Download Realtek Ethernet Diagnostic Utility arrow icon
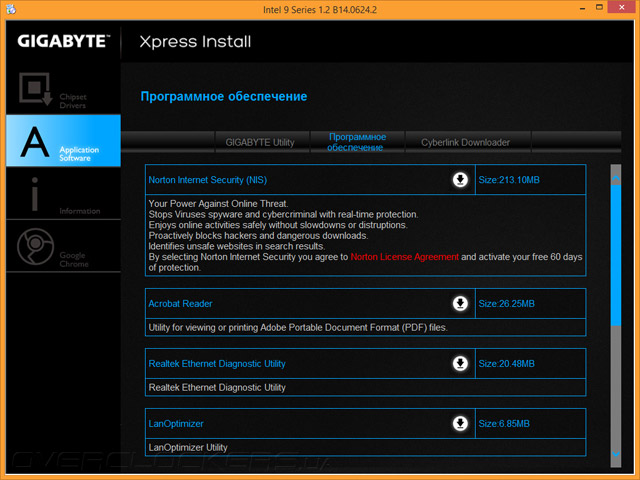Image resolution: width=640 pixels, height=480 pixels. click(460, 363)
